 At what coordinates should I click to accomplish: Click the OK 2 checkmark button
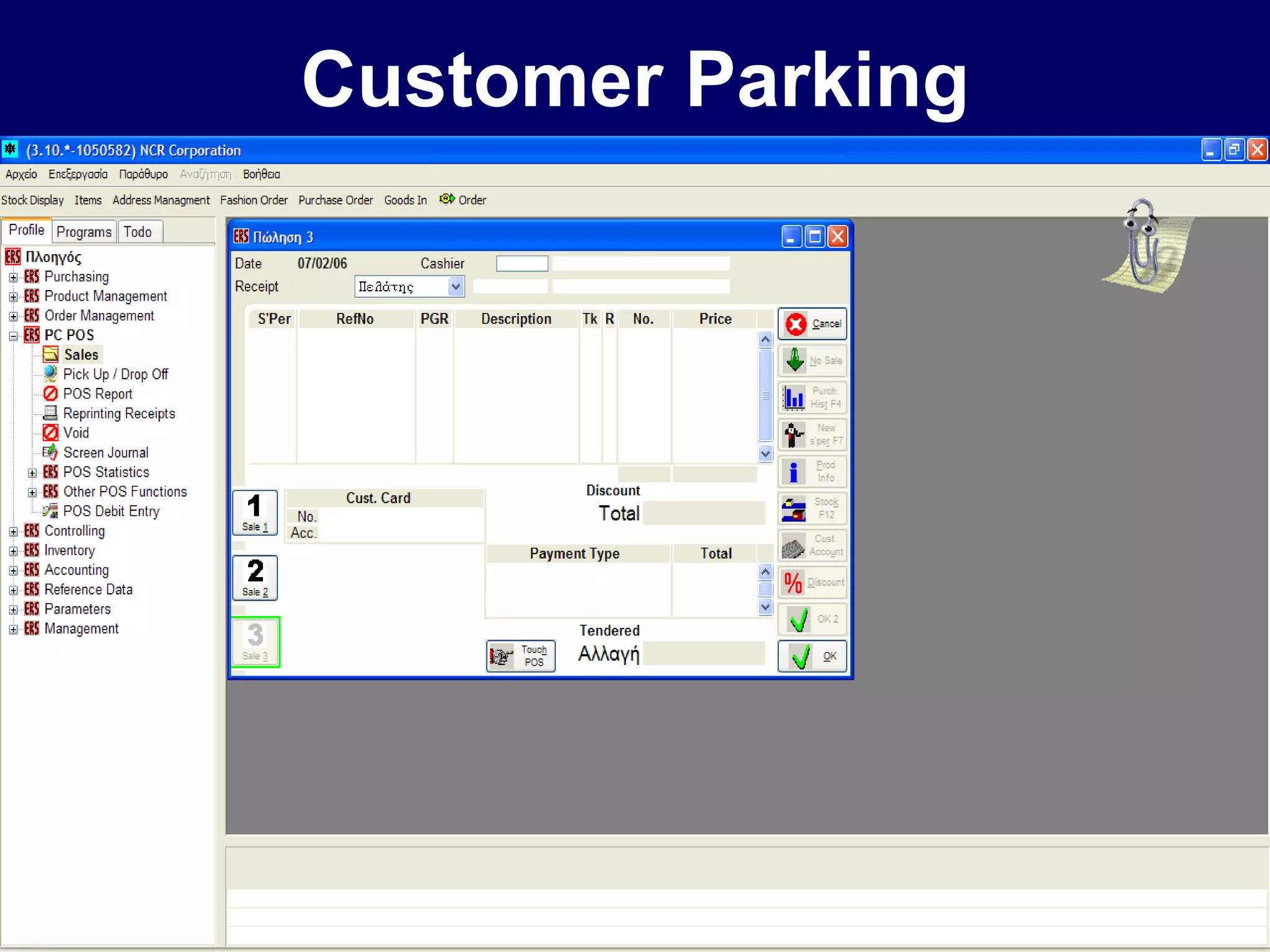click(x=812, y=619)
